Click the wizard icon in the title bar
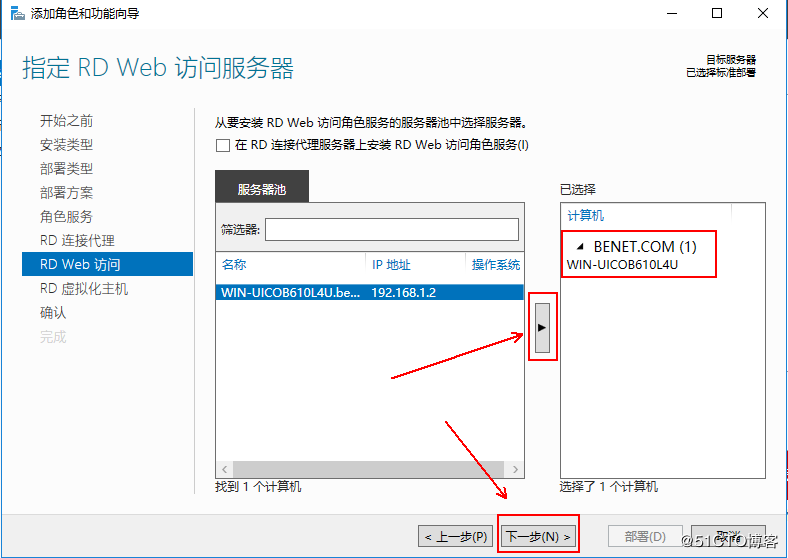The height and width of the screenshot is (558, 788). click(14, 13)
